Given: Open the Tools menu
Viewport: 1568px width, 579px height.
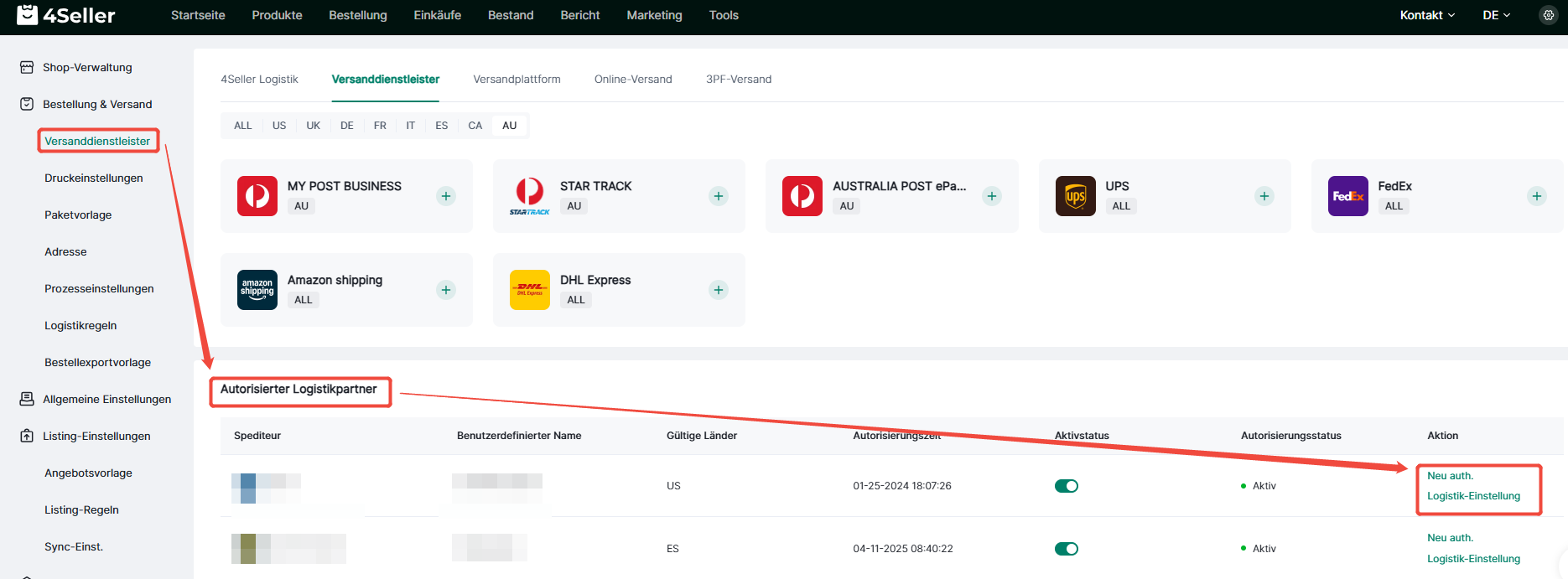Looking at the screenshot, I should [724, 15].
